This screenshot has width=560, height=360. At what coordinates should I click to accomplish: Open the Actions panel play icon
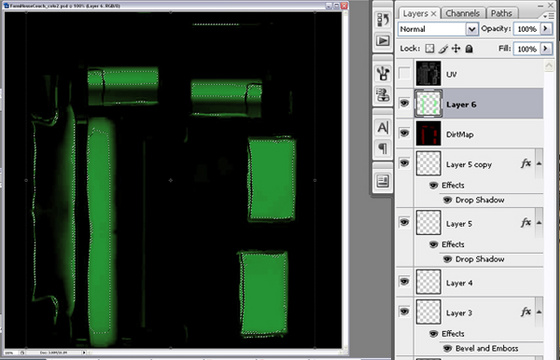point(383,40)
